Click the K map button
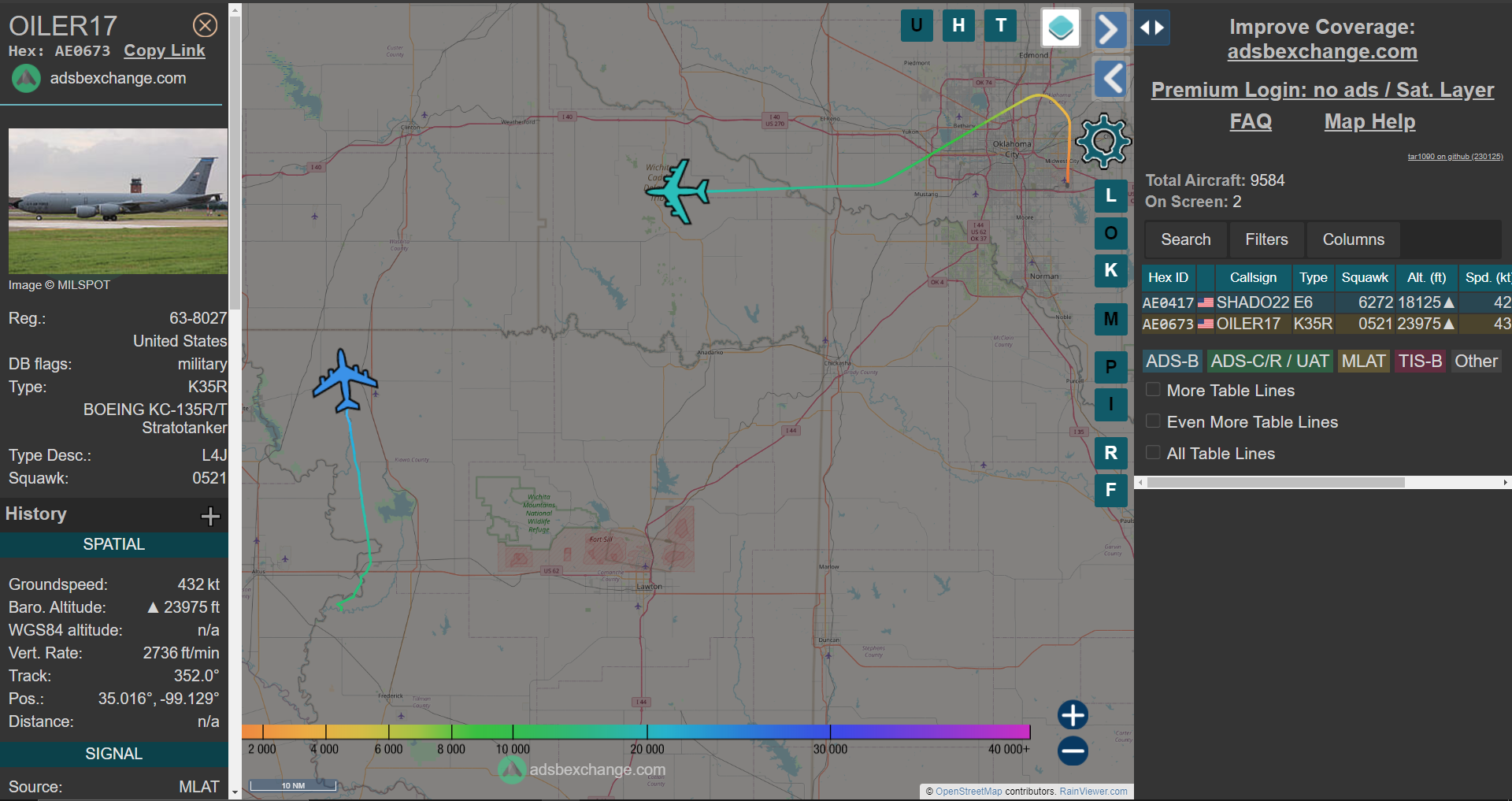The width and height of the screenshot is (1512, 801). 1111,270
